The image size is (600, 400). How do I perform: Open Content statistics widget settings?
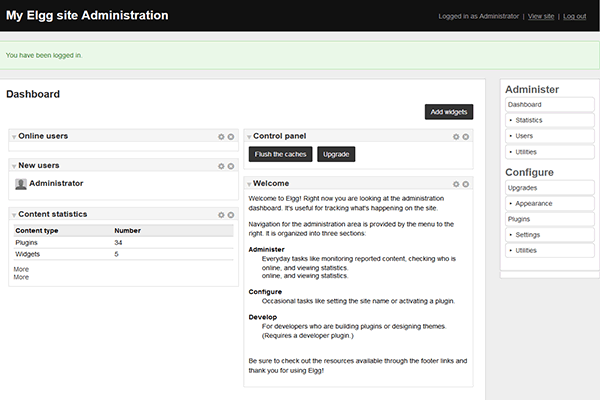click(x=221, y=214)
